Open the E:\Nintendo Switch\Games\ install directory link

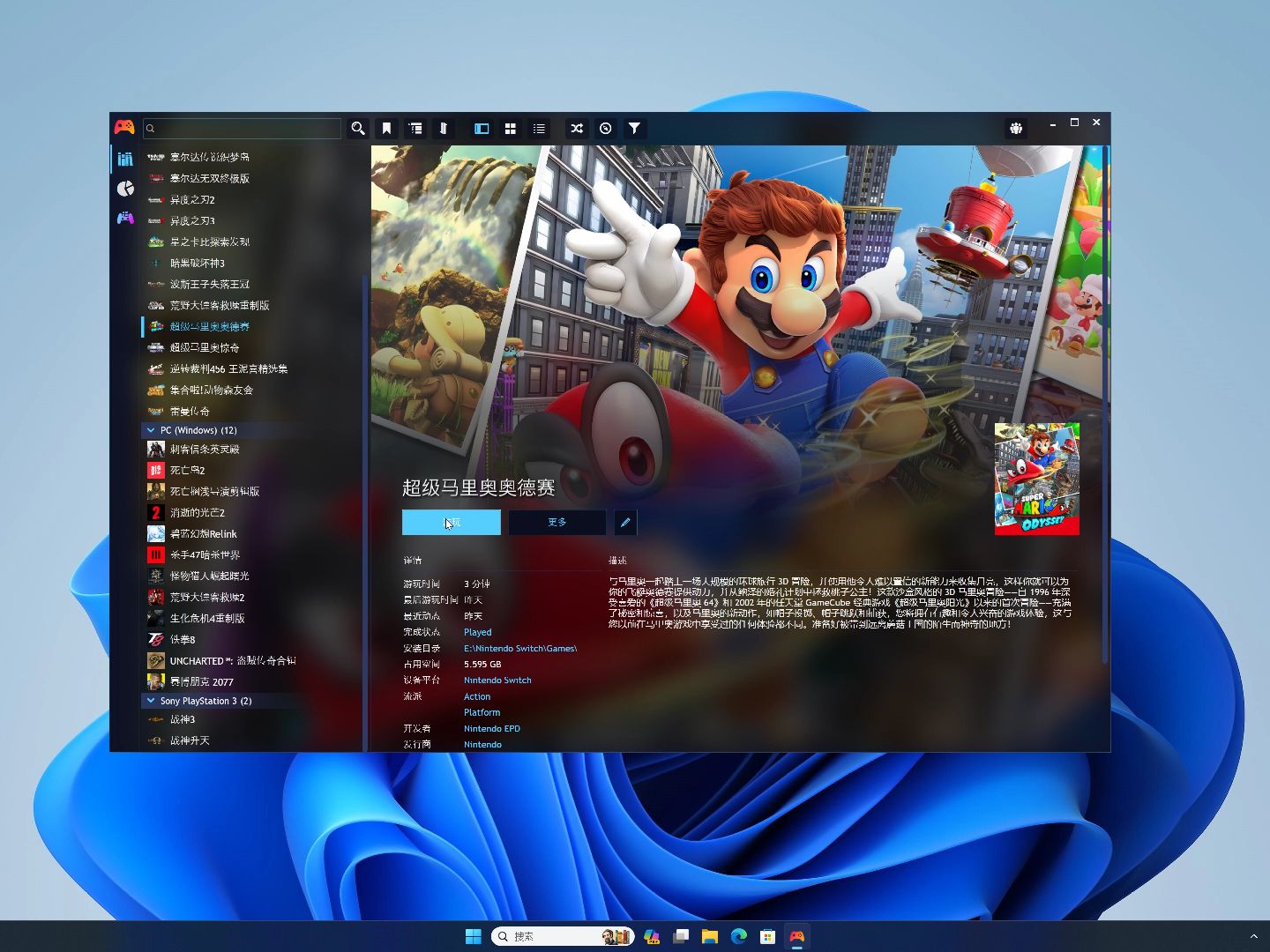pos(520,649)
